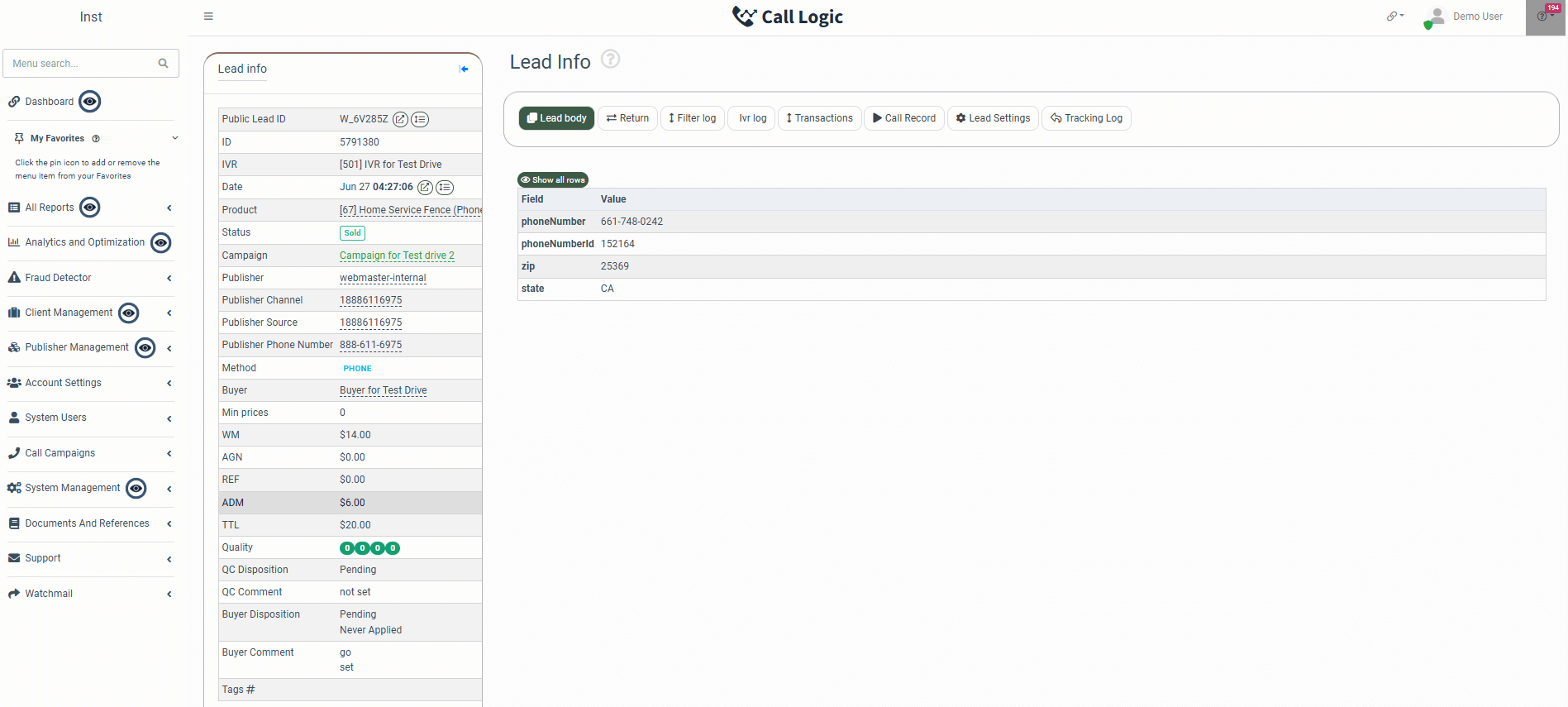Click the Tags hash label row
This screenshot has height=707, width=1568.
[x=350, y=690]
